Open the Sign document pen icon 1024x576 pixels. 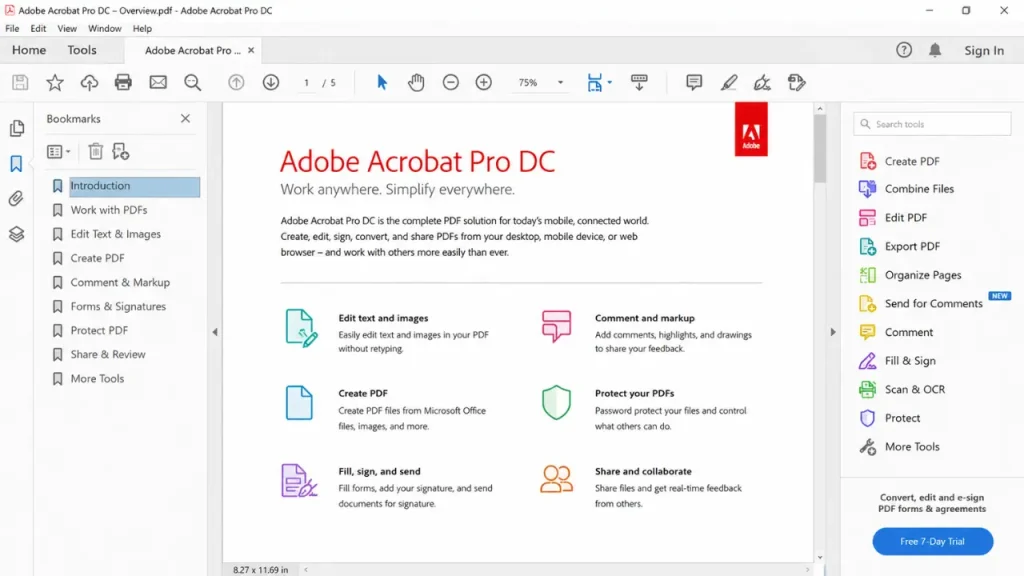click(762, 82)
